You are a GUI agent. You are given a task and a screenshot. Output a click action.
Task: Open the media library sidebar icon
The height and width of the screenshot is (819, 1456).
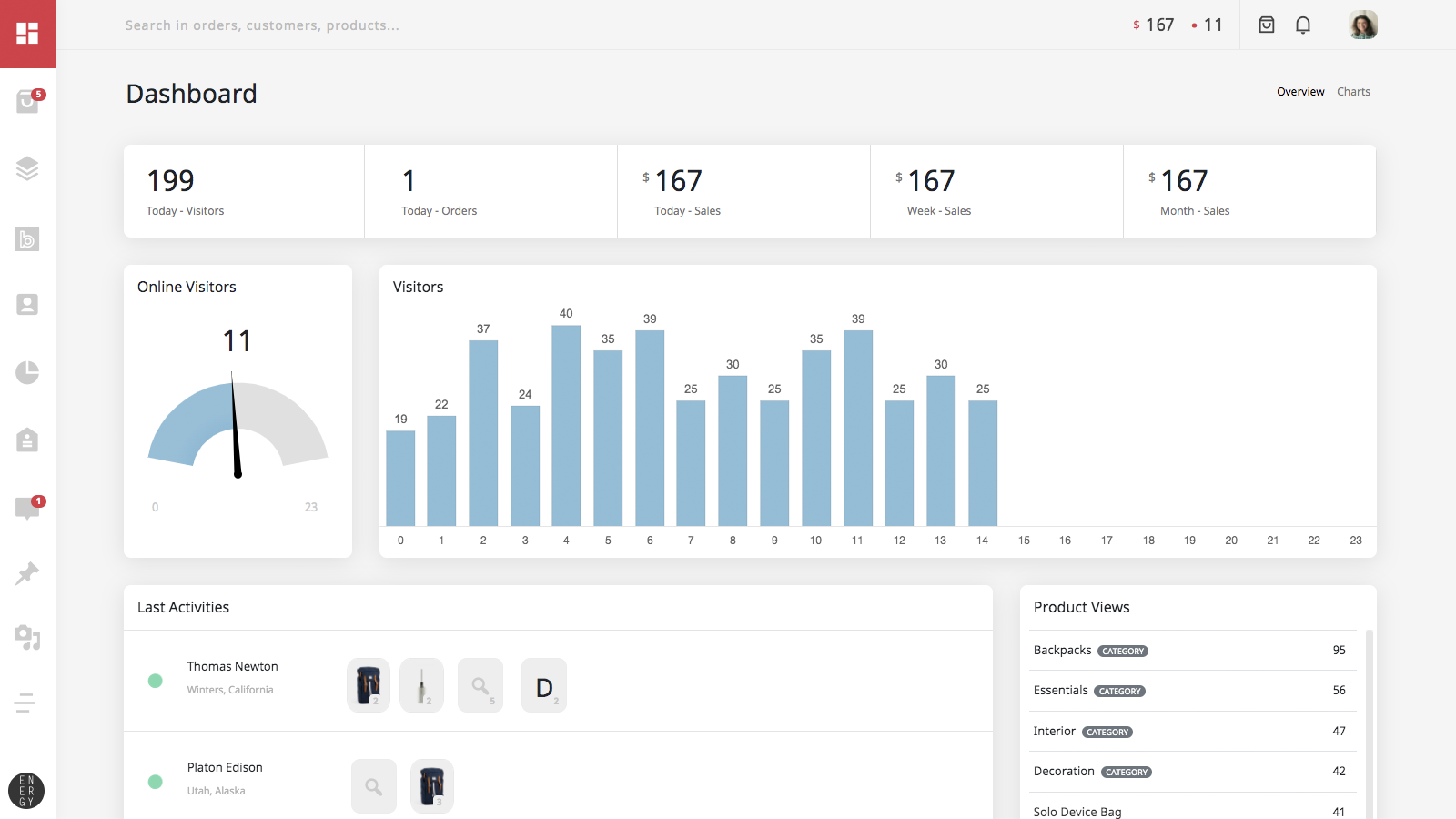[x=27, y=637]
